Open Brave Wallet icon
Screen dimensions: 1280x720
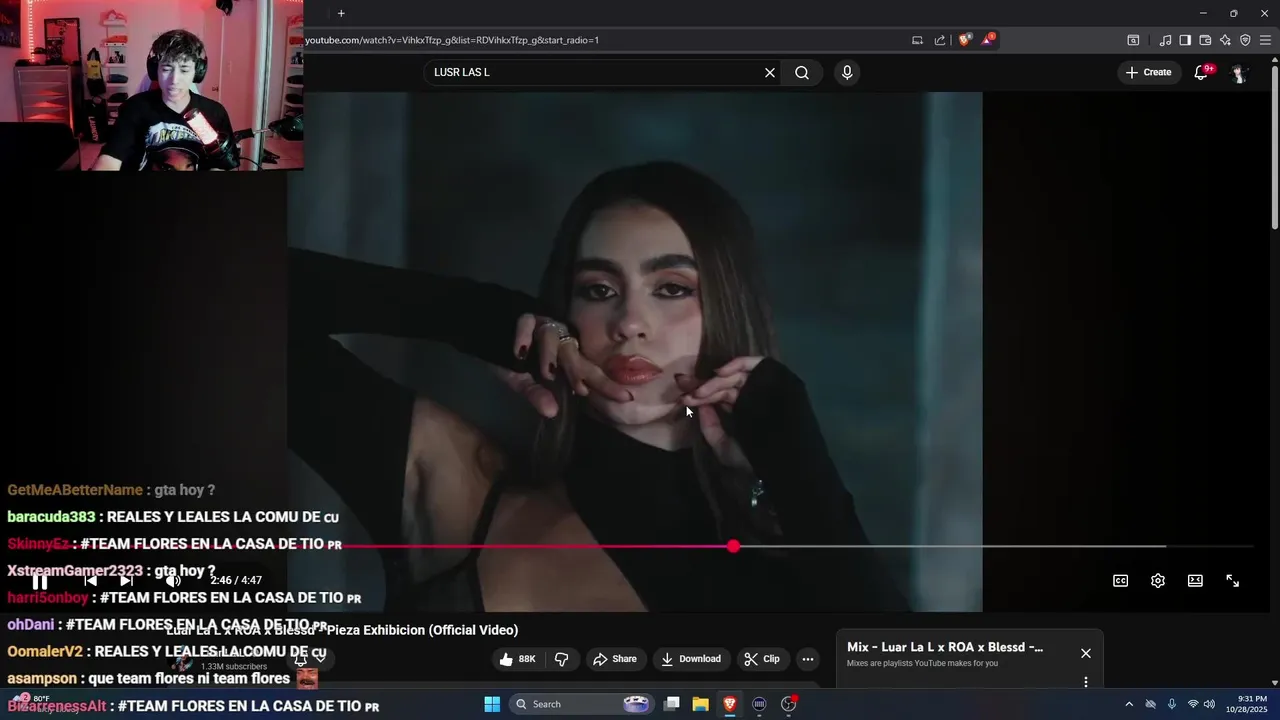(1205, 40)
